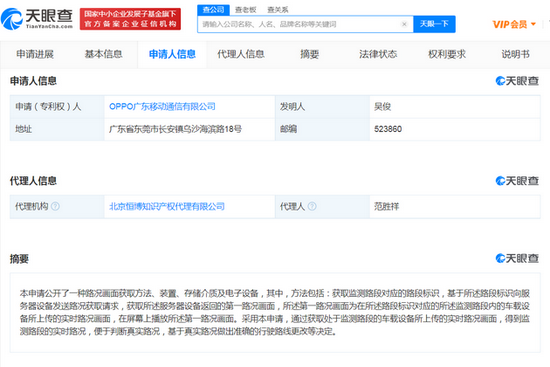This screenshot has width=550, height=367.
Task: Click the red 国家中小企业发展子基金 banner
Action: coord(130,19)
